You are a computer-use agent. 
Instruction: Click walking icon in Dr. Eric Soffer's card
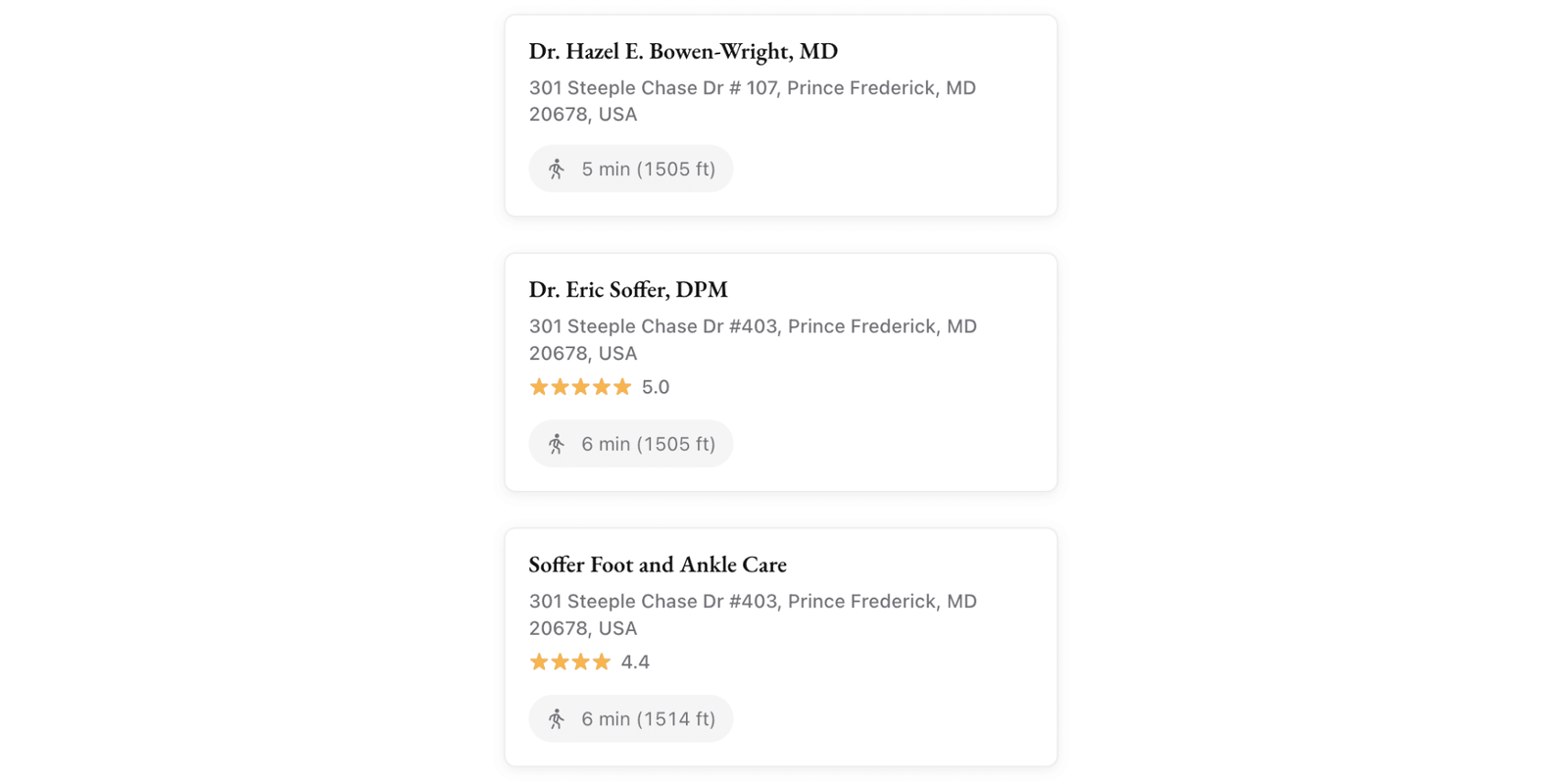click(x=557, y=444)
